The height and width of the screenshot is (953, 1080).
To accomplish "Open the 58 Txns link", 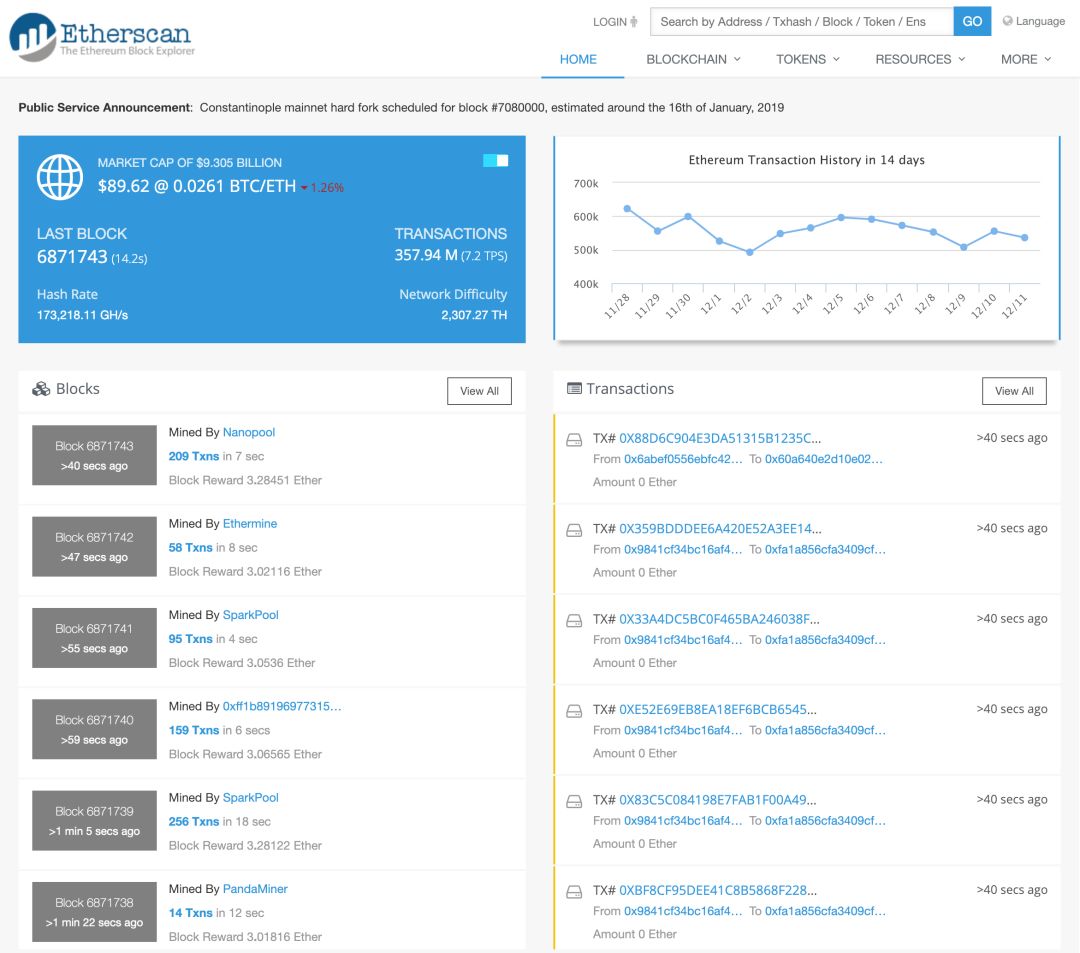I will click(x=191, y=548).
